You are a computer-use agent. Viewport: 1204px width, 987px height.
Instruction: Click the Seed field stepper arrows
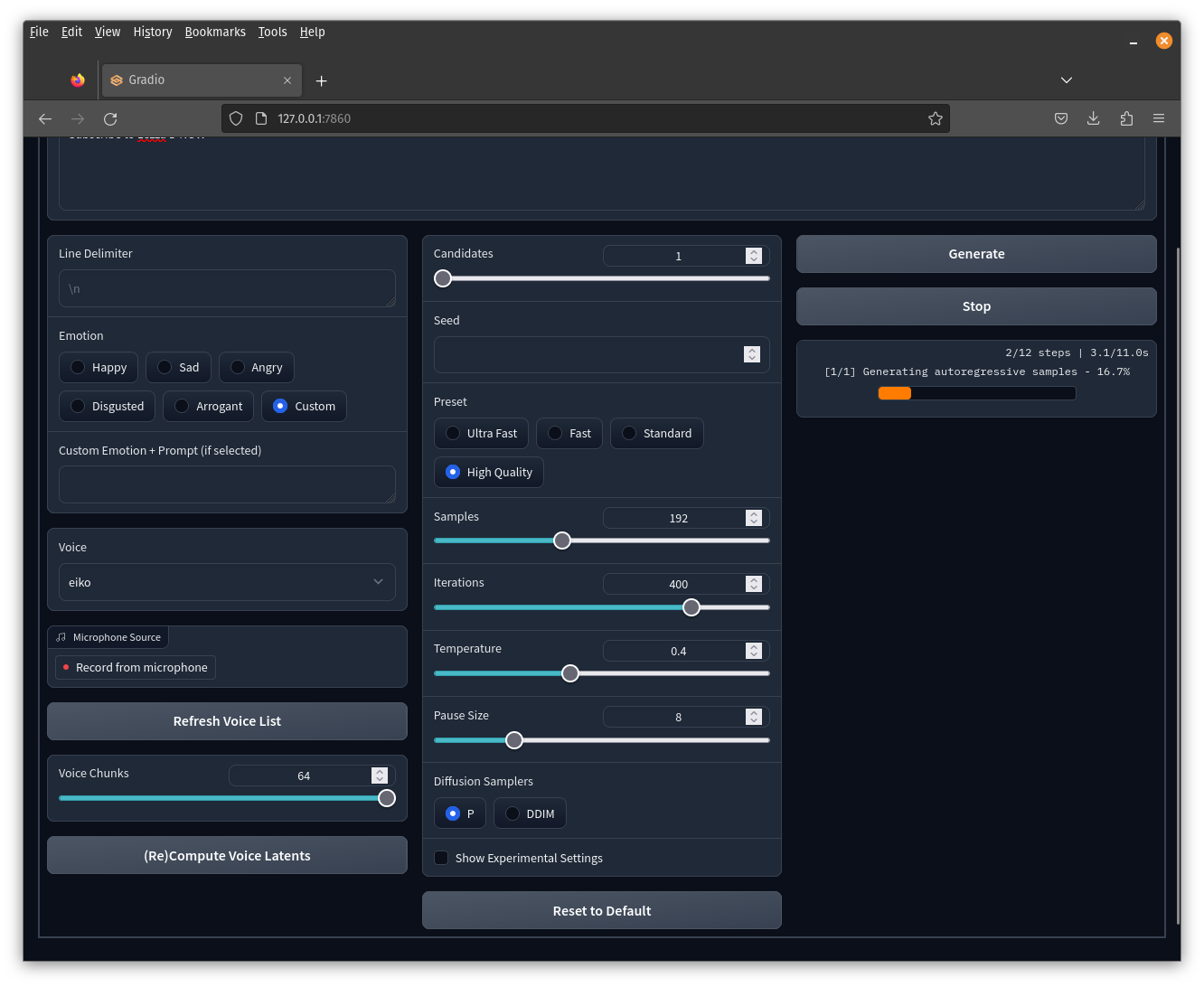click(752, 354)
